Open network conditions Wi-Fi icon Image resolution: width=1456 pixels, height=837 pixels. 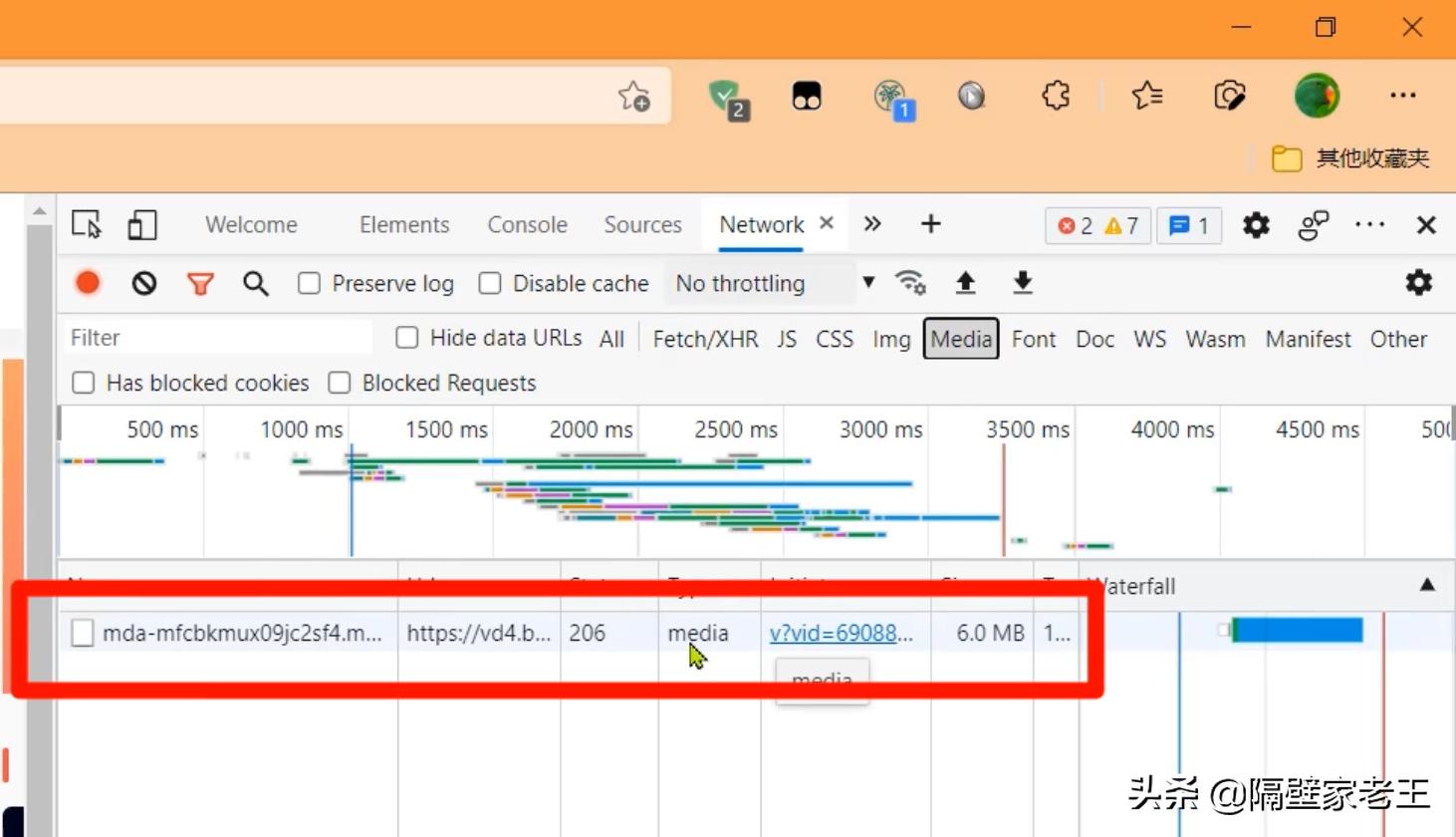910,283
